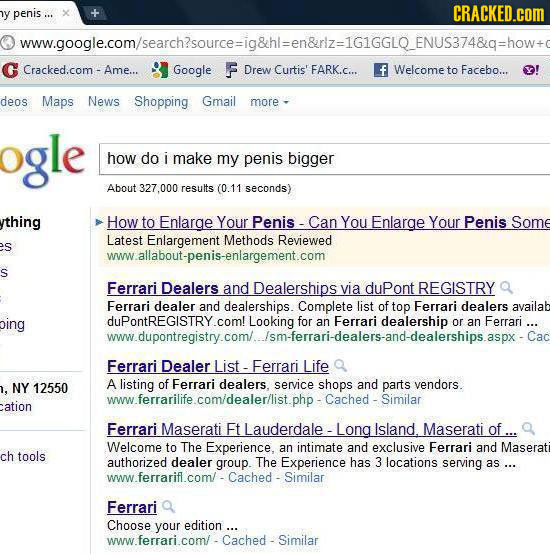
Task: Open the Google bookmark icon
Action: click(160, 70)
